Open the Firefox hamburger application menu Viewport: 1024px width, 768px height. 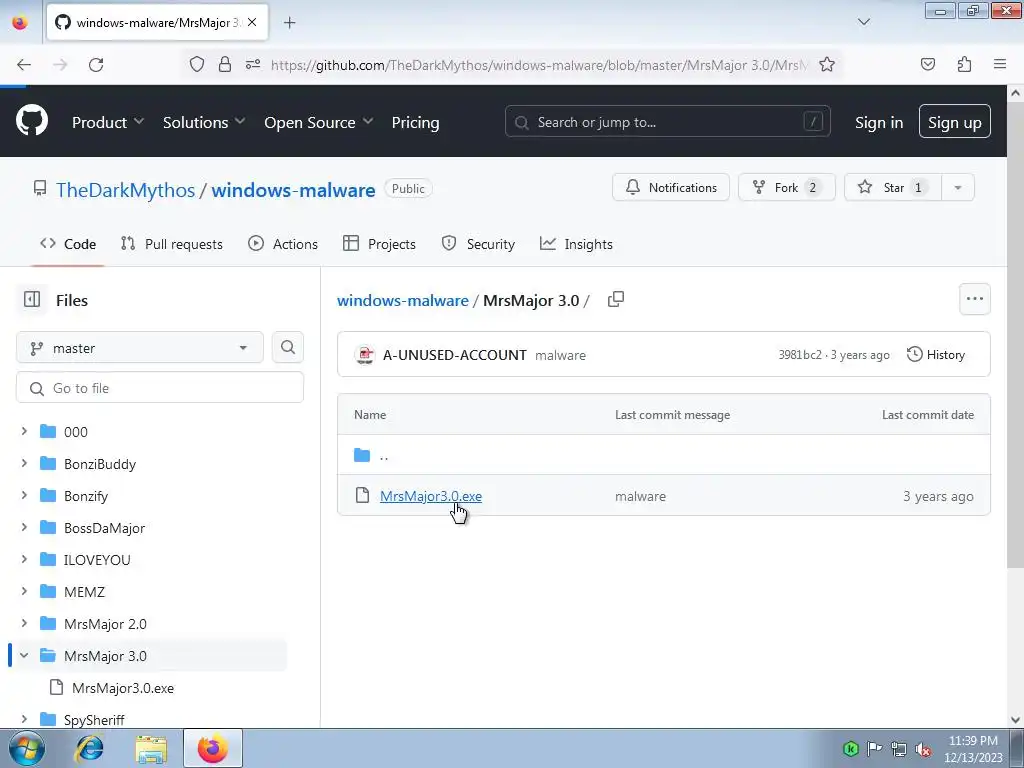[1000, 64]
